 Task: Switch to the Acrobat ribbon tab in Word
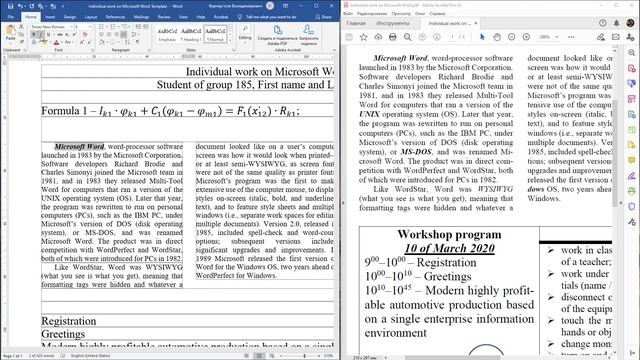(221, 17)
